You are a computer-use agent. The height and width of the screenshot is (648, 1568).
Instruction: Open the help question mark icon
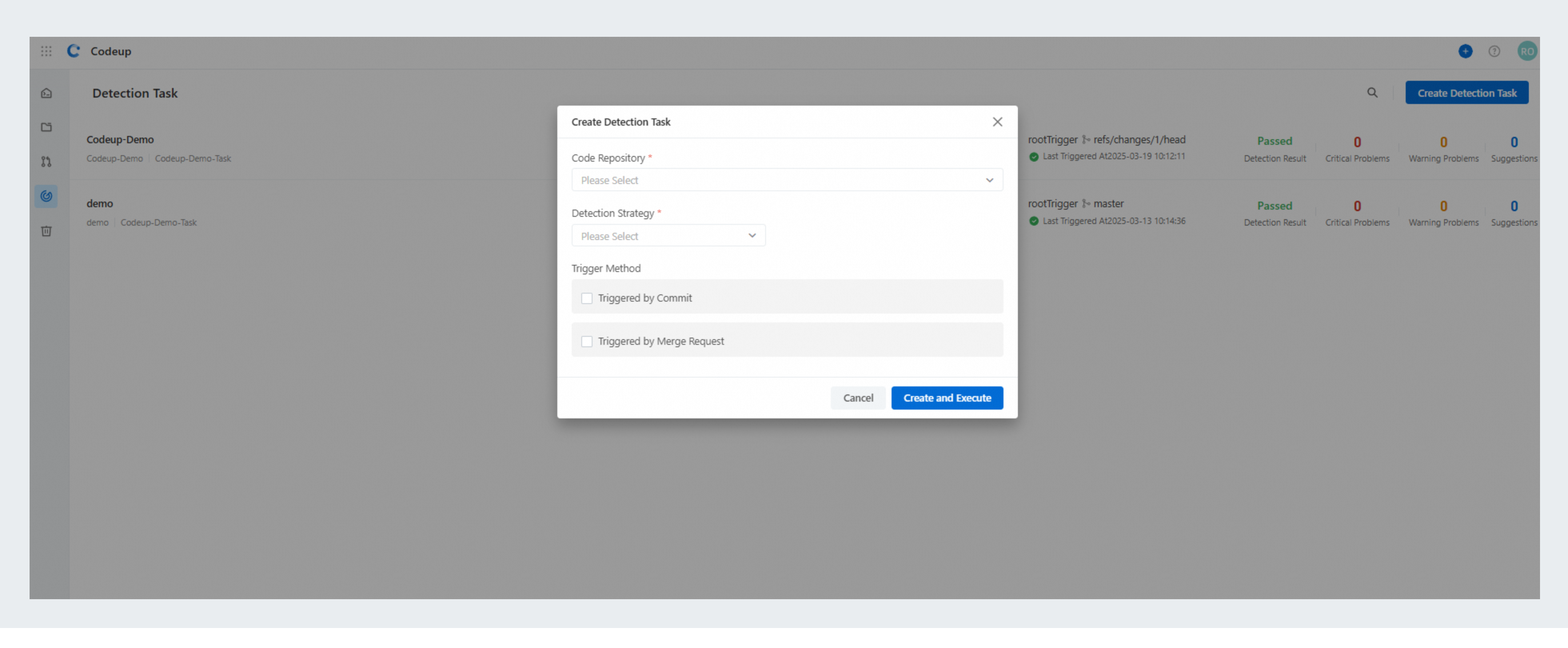click(1494, 51)
